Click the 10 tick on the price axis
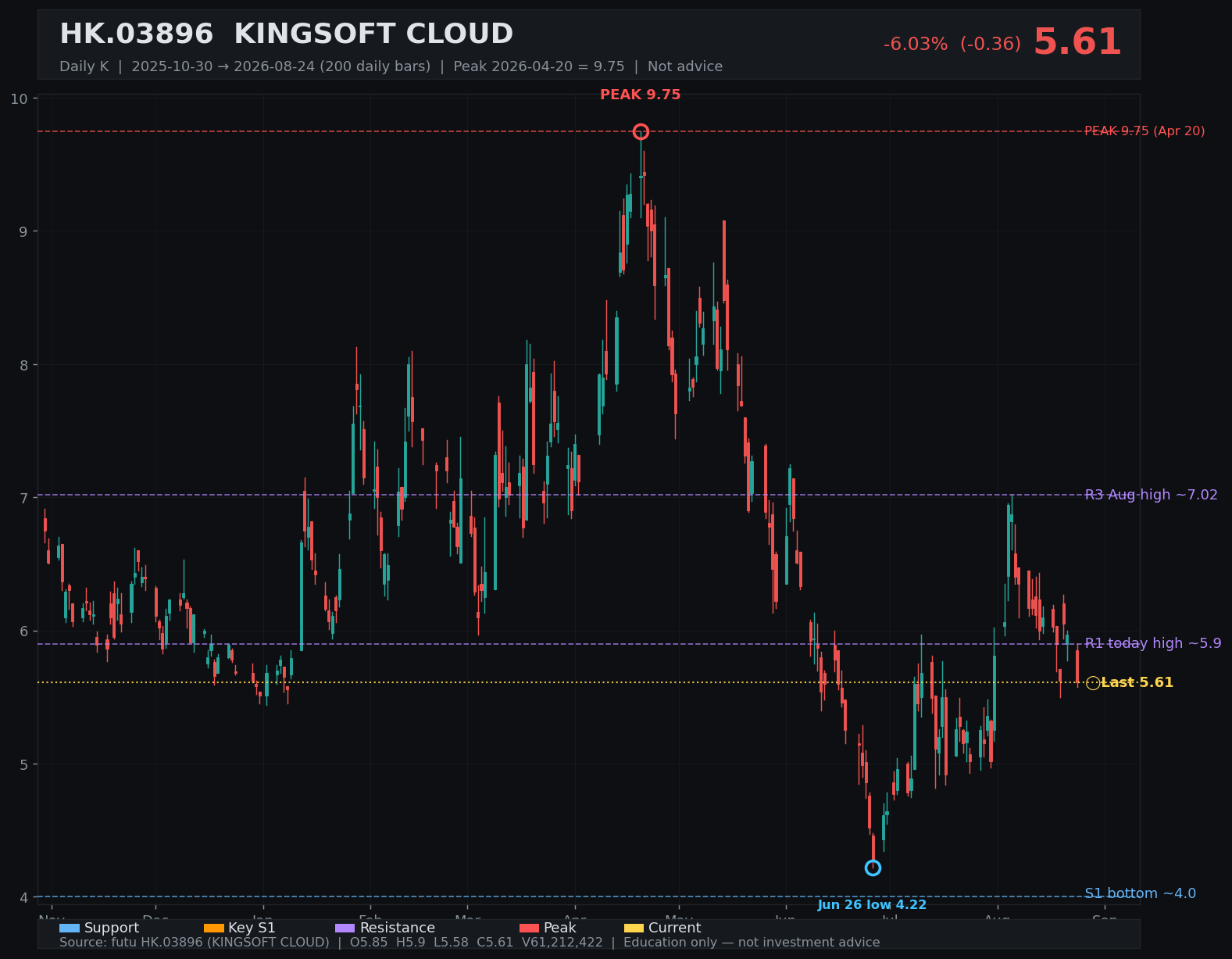The height and width of the screenshot is (959, 1232). (x=19, y=98)
